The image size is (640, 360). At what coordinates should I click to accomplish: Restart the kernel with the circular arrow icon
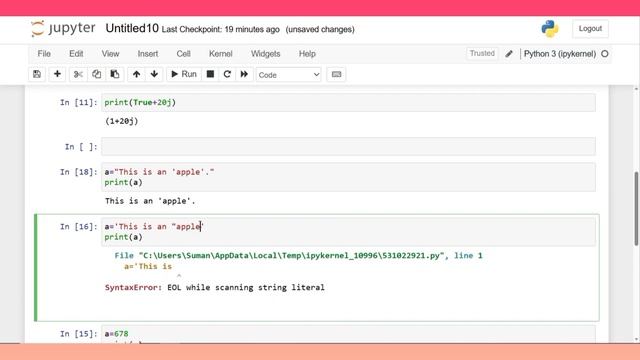click(227, 74)
